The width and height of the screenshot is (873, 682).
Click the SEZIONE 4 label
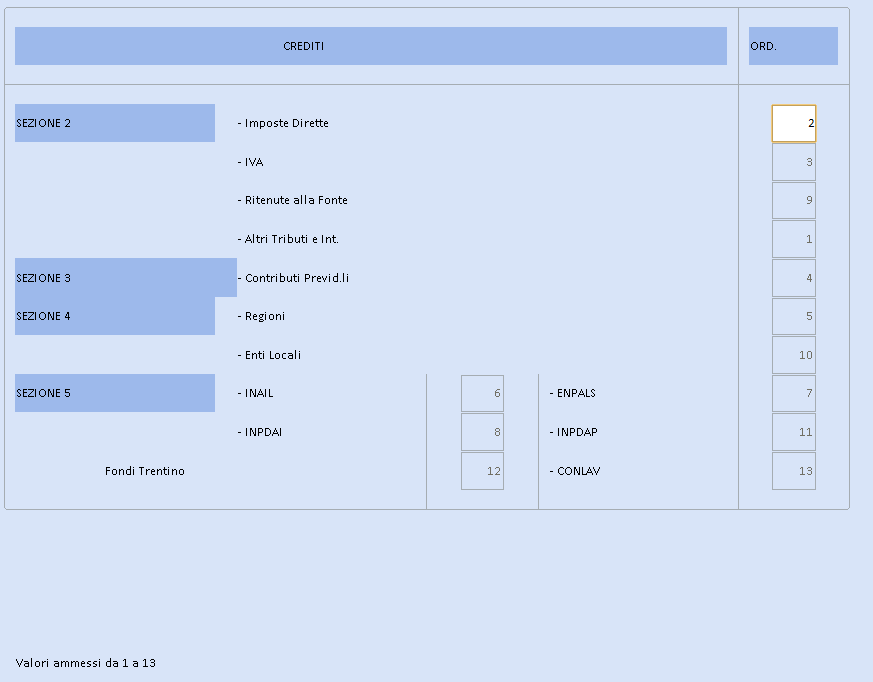point(115,316)
